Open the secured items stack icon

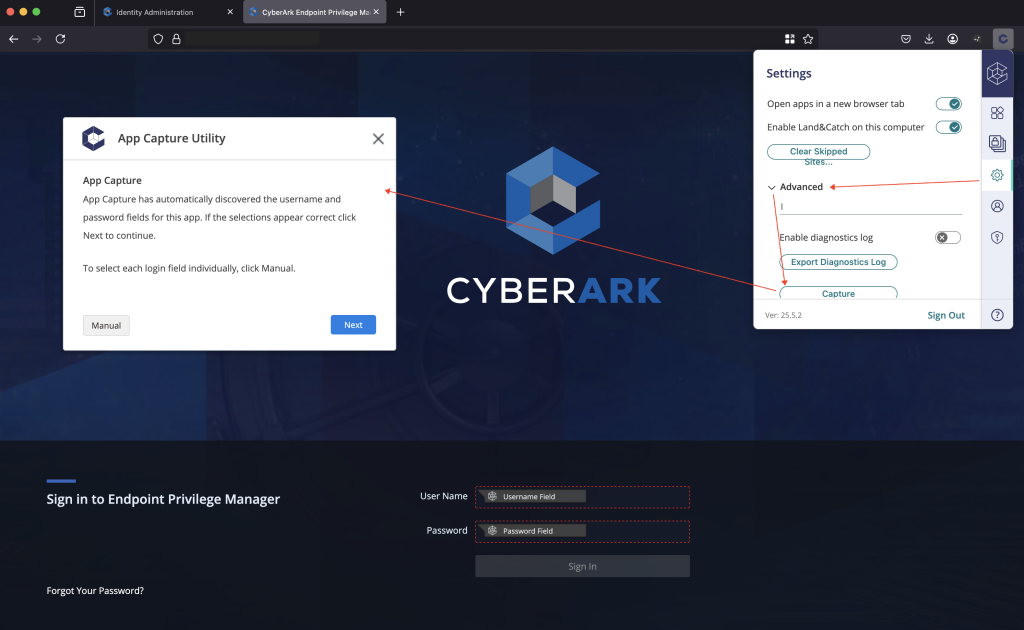tap(997, 143)
